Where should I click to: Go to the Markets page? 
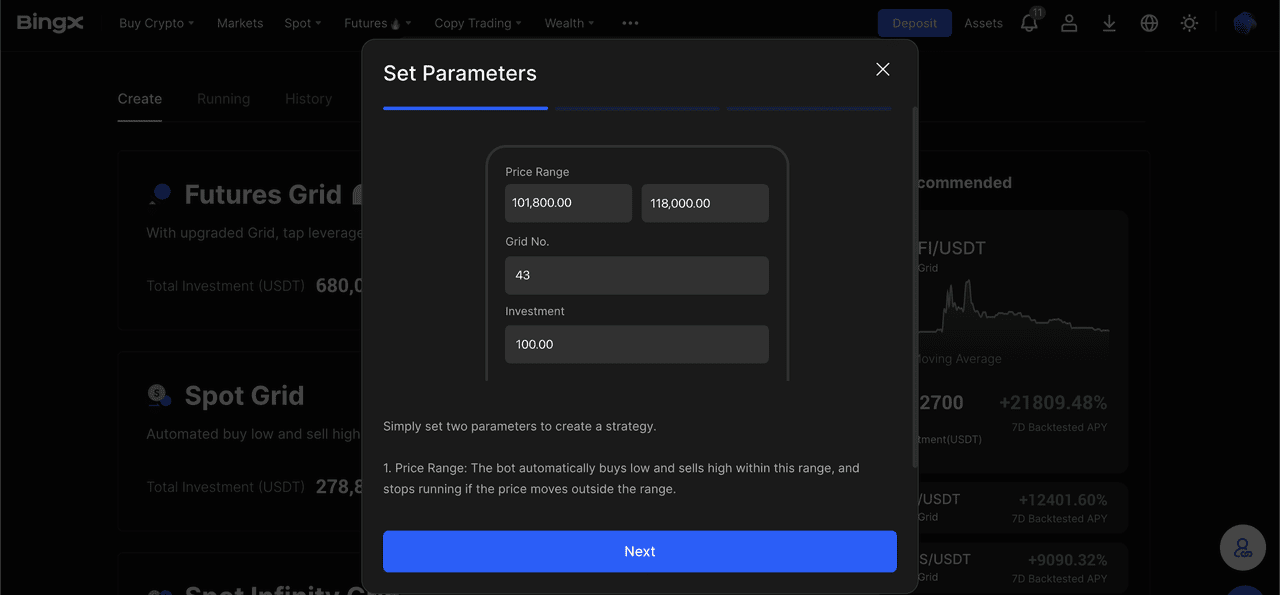(x=240, y=23)
